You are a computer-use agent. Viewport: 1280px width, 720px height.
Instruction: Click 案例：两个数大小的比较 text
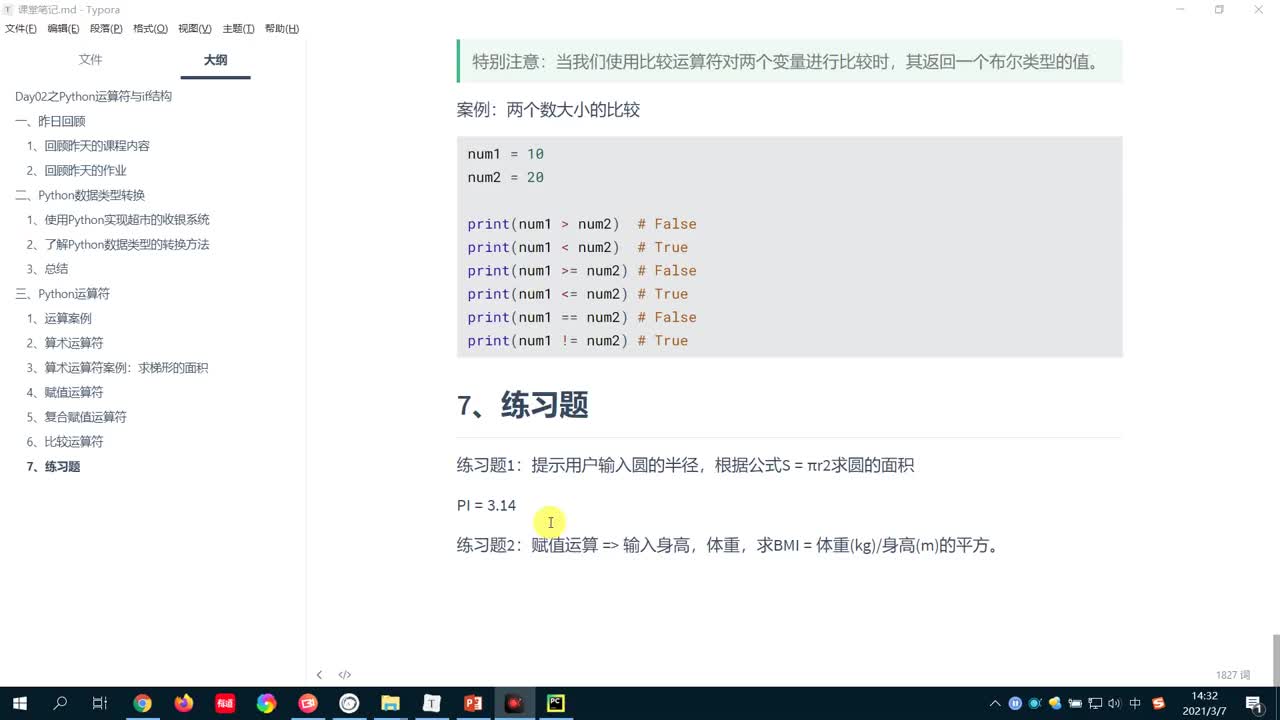point(548,110)
